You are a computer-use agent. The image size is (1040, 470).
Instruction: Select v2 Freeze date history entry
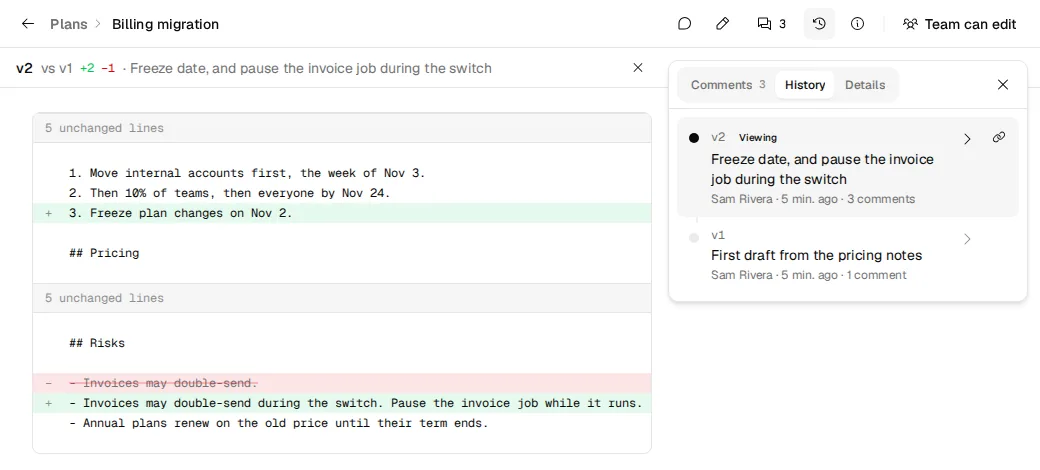pyautogui.click(x=848, y=167)
